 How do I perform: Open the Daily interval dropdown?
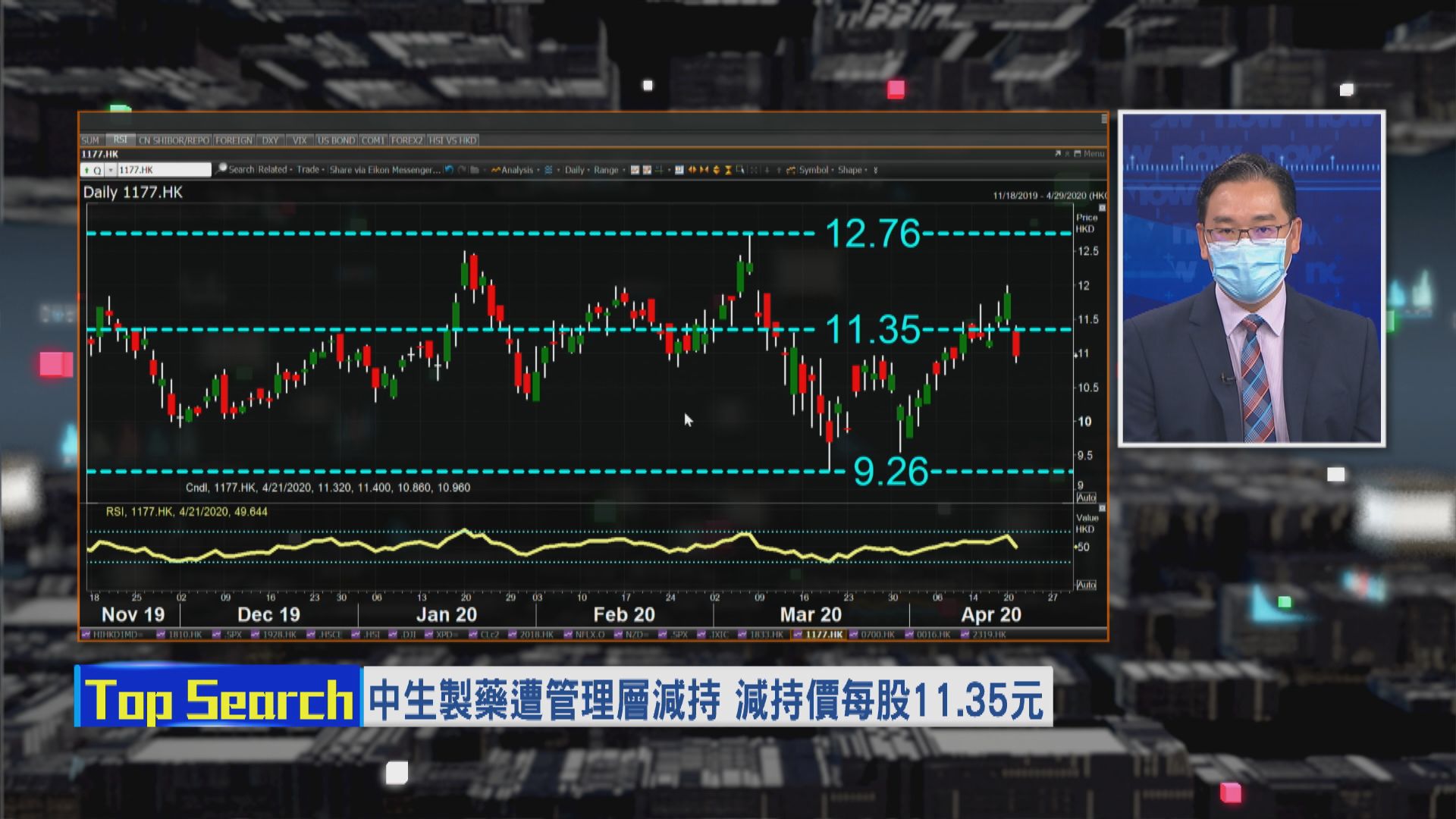574,169
